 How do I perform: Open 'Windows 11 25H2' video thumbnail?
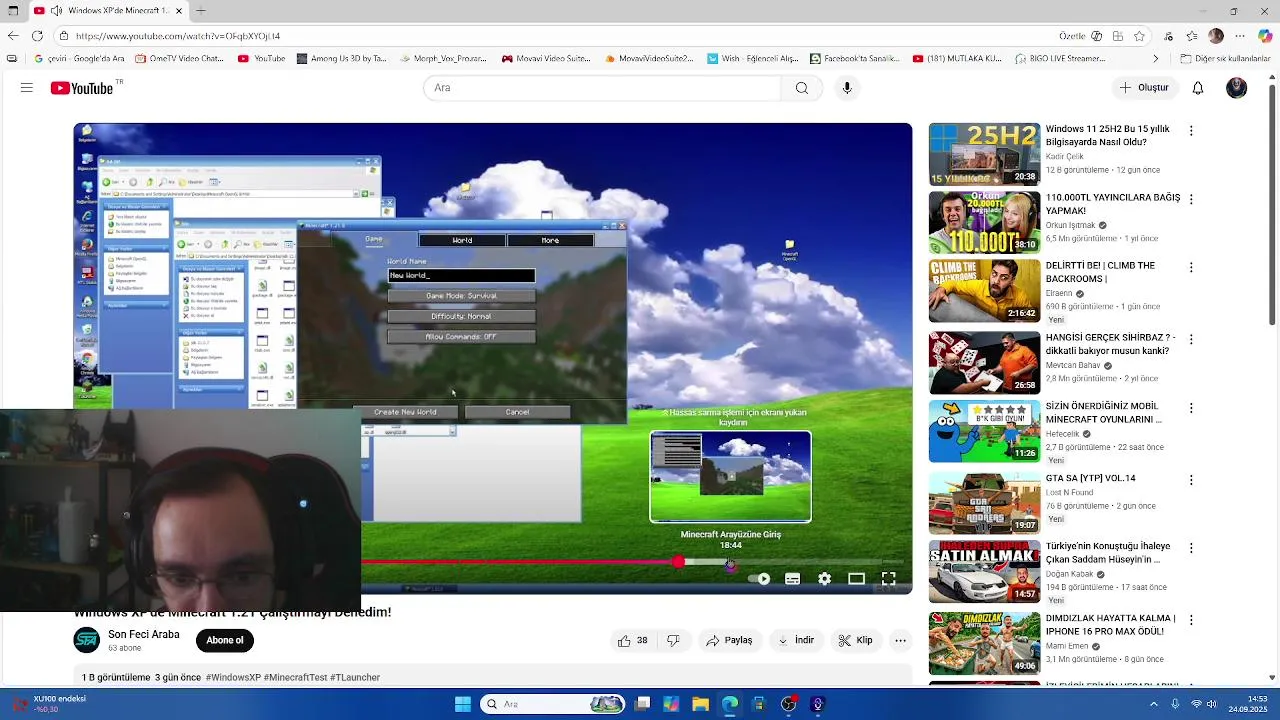coord(984,154)
